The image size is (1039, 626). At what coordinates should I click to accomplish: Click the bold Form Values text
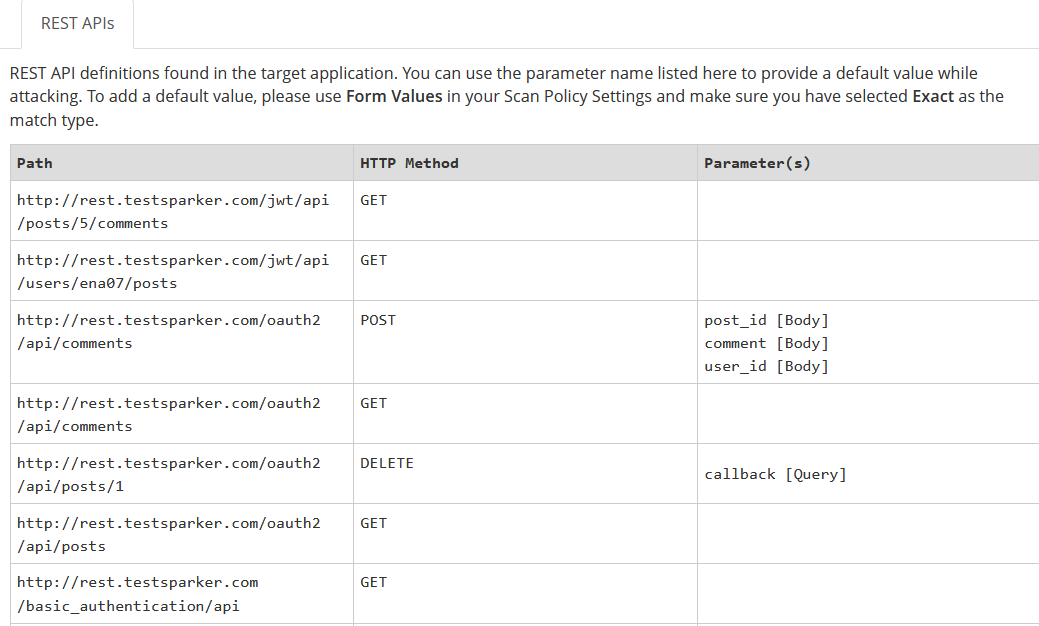pos(395,97)
